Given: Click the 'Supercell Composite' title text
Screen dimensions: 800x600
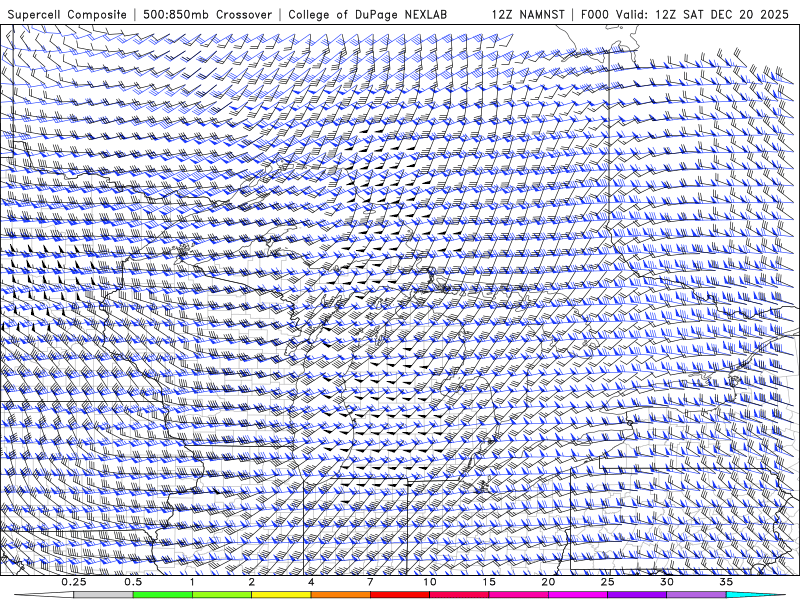Looking at the screenshot, I should (67, 14).
